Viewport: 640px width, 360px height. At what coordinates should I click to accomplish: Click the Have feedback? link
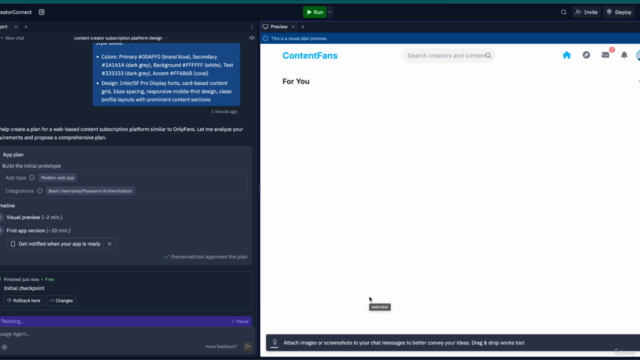[221, 347]
